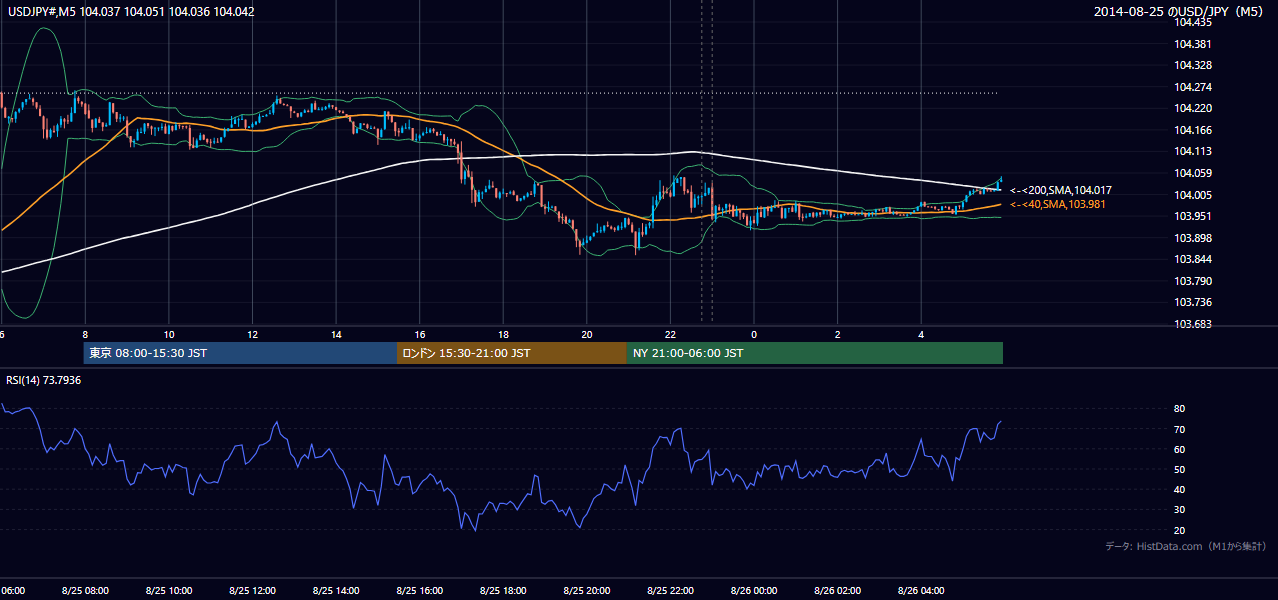Click the 8/26 00:00 bottom date label
This screenshot has height=600, width=1278.
click(x=754, y=591)
